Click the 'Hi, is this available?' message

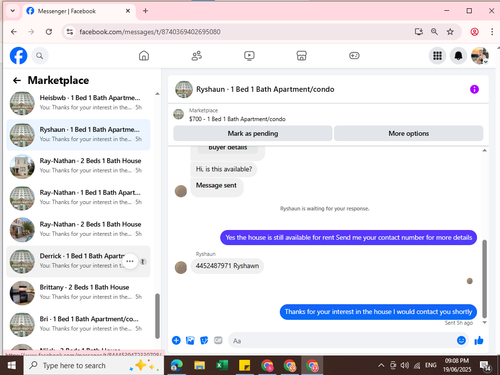224,169
